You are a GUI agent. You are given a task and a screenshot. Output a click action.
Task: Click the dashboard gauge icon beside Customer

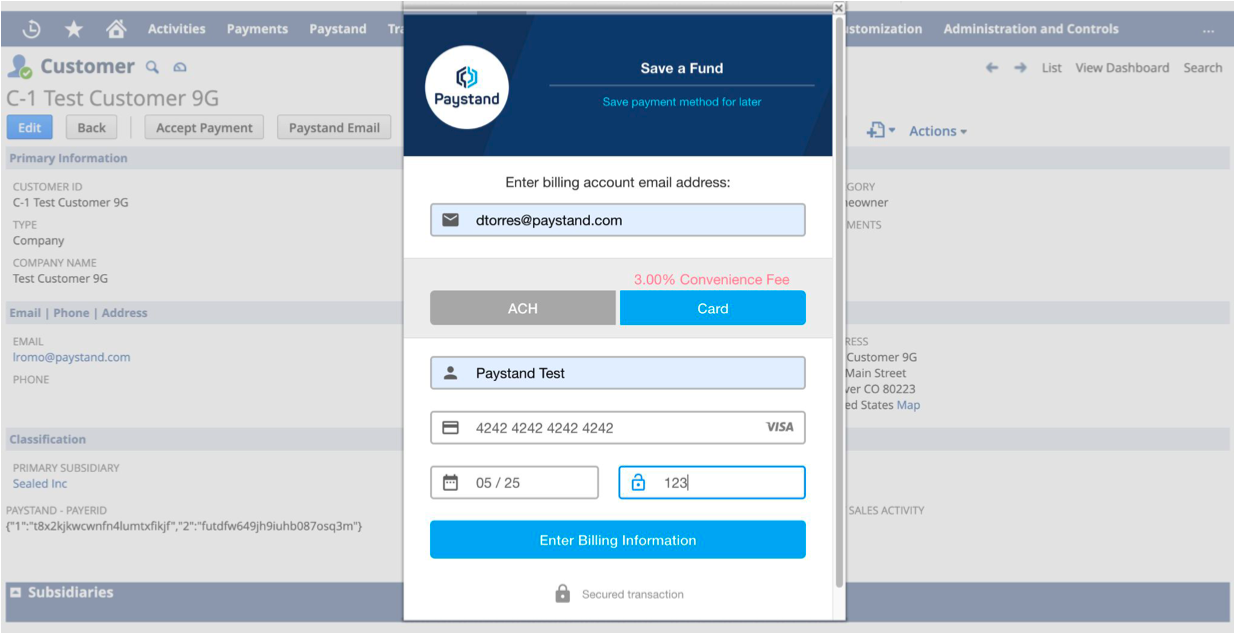click(x=180, y=67)
